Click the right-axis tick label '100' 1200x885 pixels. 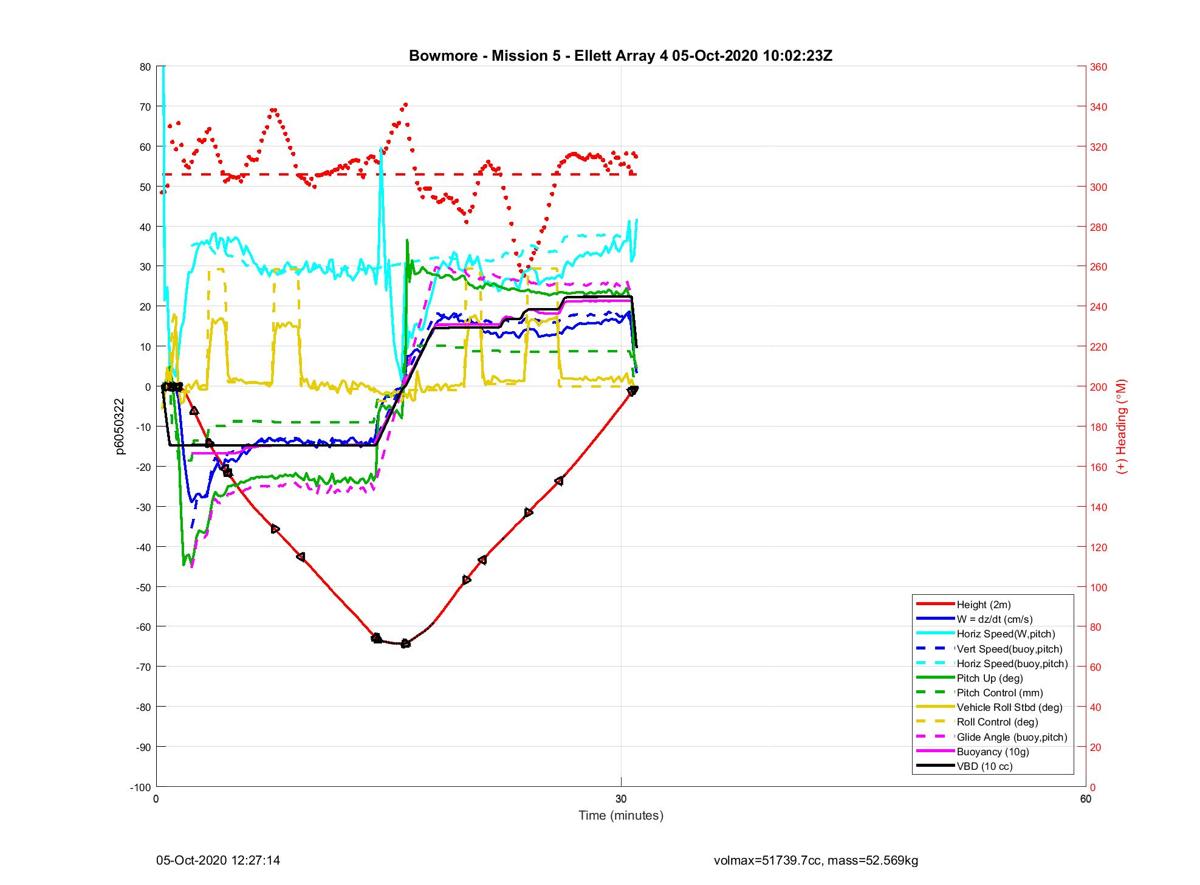click(x=1099, y=587)
